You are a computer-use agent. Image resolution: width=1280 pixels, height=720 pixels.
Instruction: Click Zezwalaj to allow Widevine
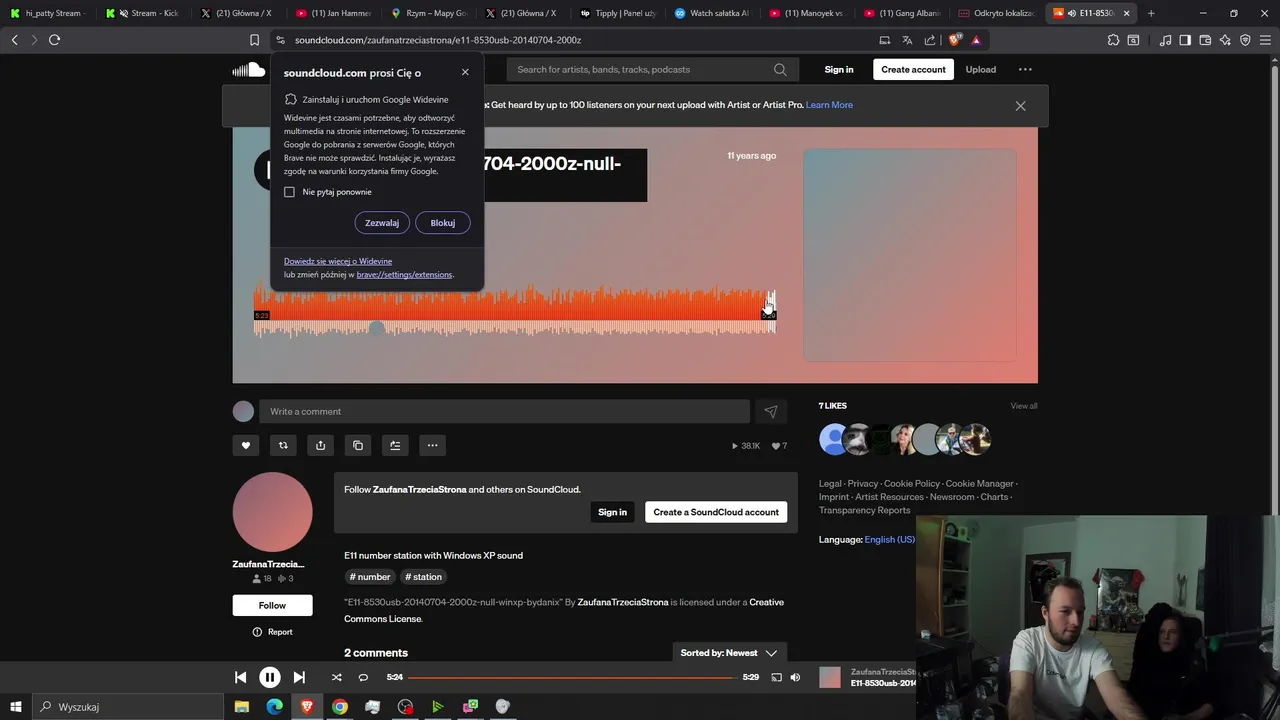pos(382,223)
